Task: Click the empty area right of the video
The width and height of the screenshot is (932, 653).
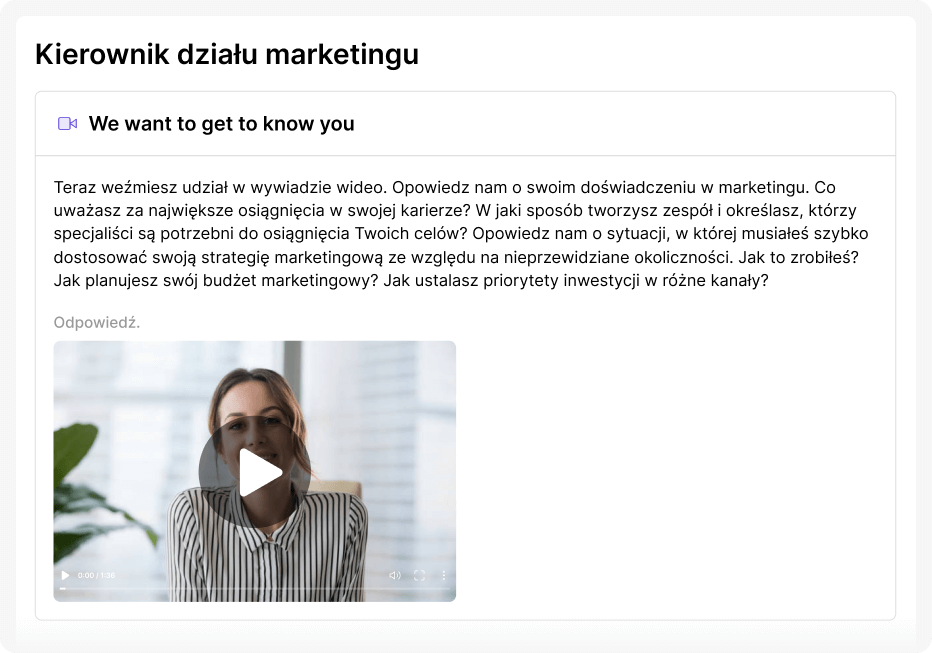Action: tap(675, 471)
